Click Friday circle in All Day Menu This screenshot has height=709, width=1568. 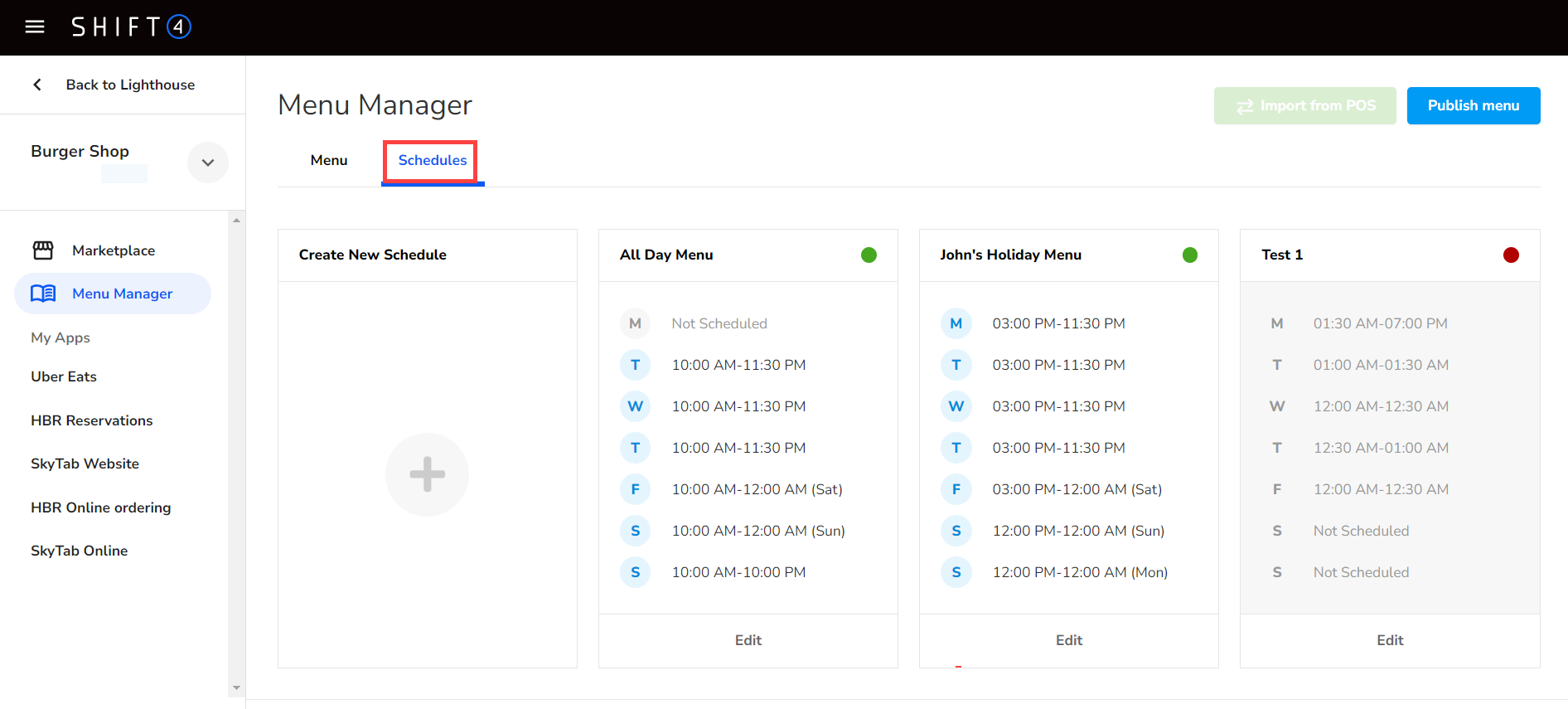coord(635,489)
